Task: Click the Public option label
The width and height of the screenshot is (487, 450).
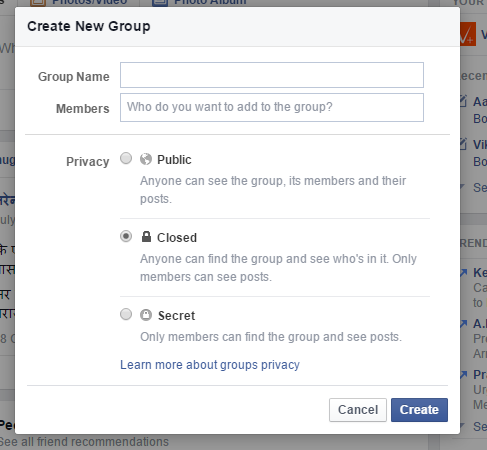Action: pos(174,160)
